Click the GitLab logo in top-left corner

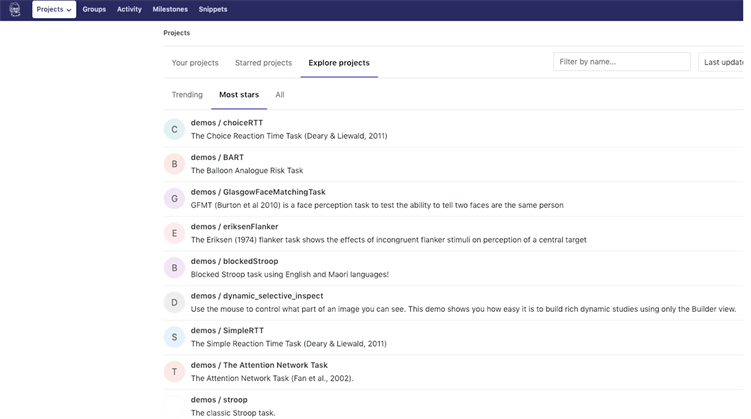[14, 10]
